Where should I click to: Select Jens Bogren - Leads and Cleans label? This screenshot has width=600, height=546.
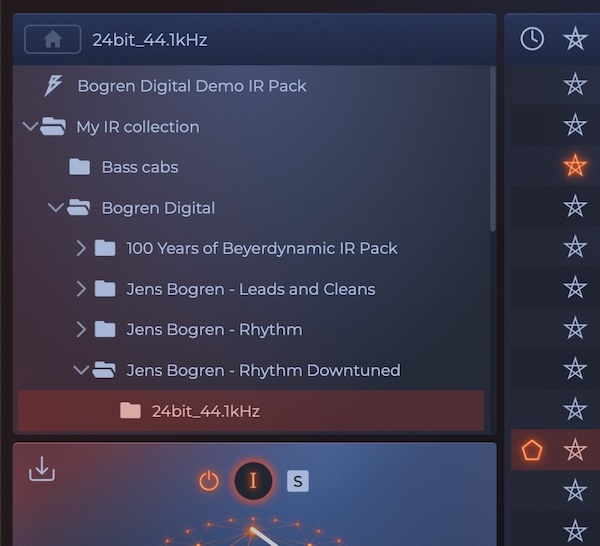(x=251, y=289)
